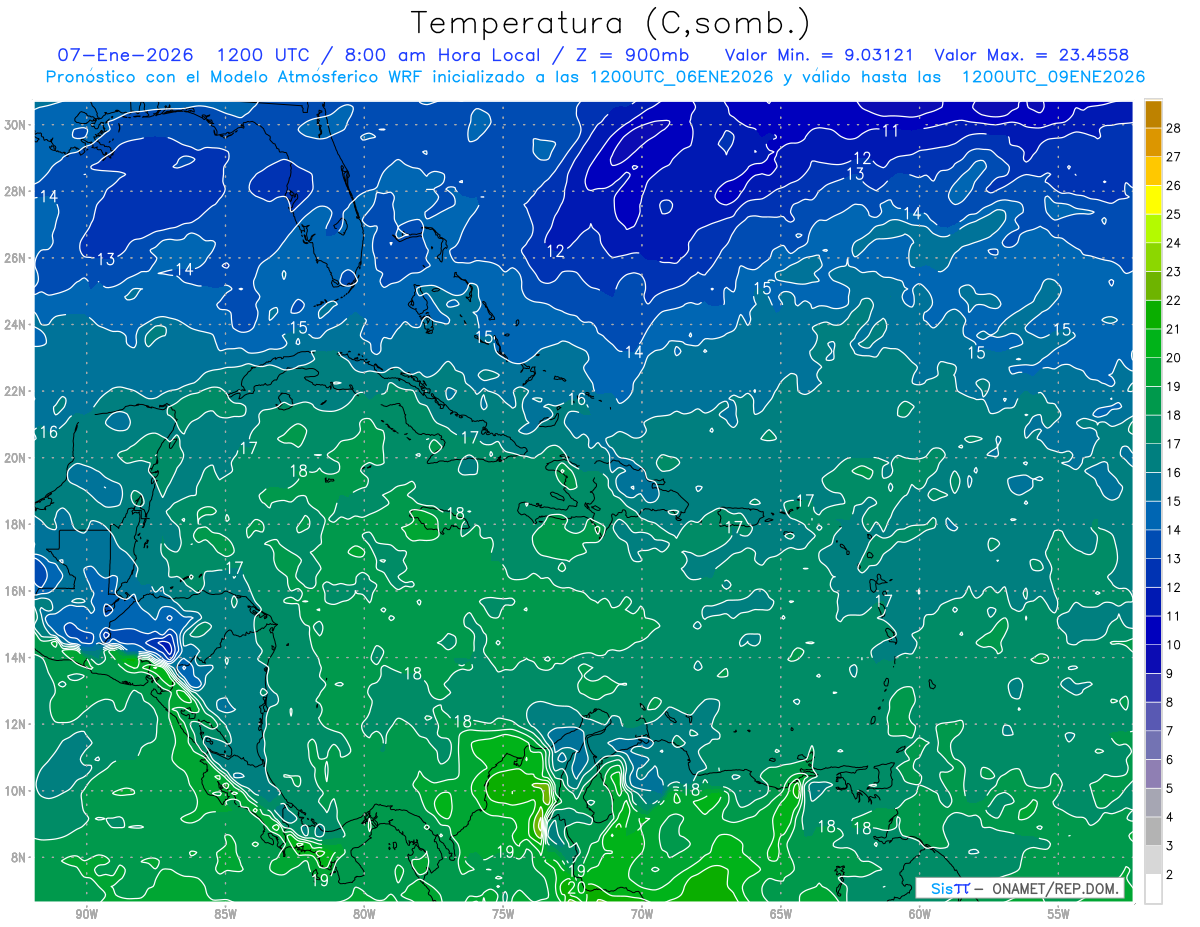
Task: Click the '10N' latitude axis label
Action: coord(14,790)
